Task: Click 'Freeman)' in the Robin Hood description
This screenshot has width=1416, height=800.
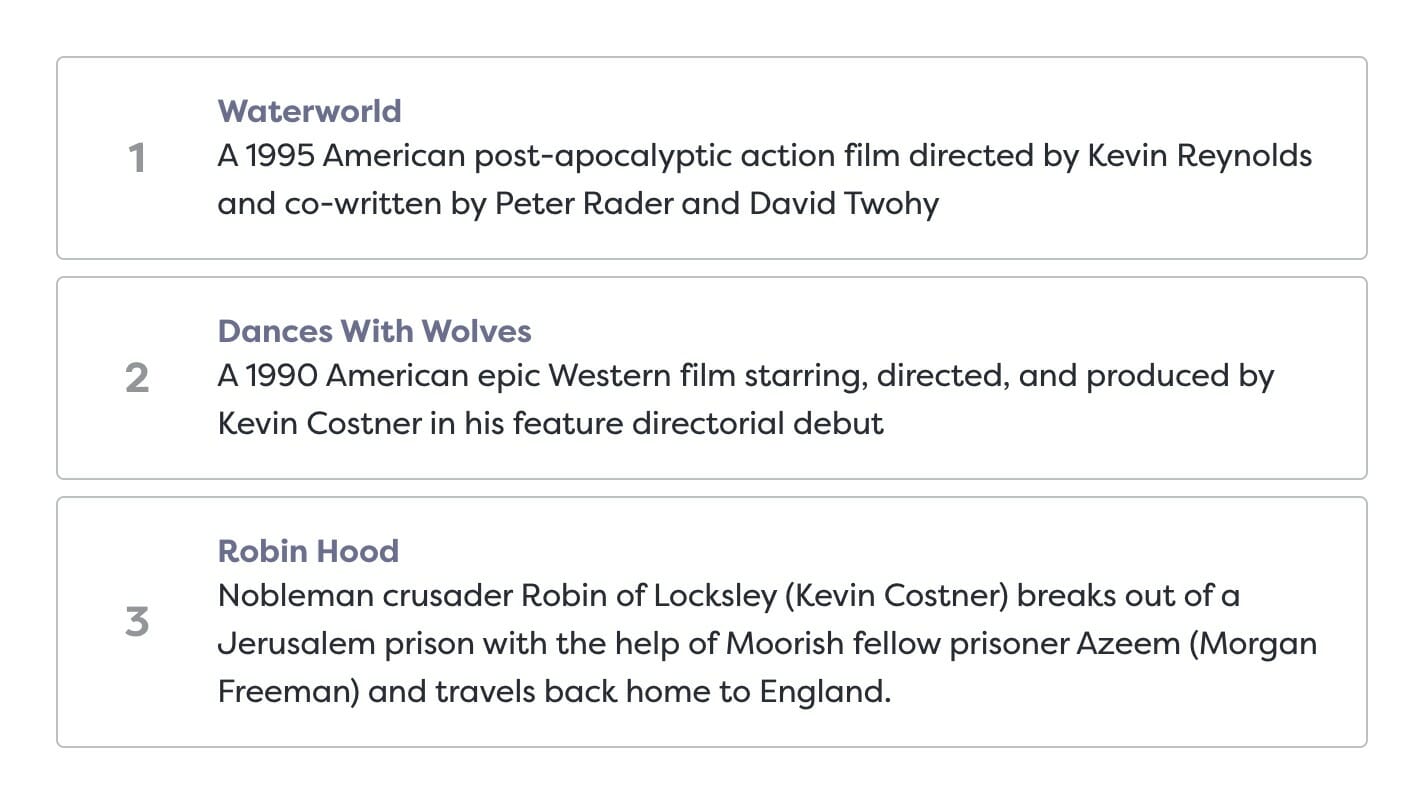Action: (288, 692)
